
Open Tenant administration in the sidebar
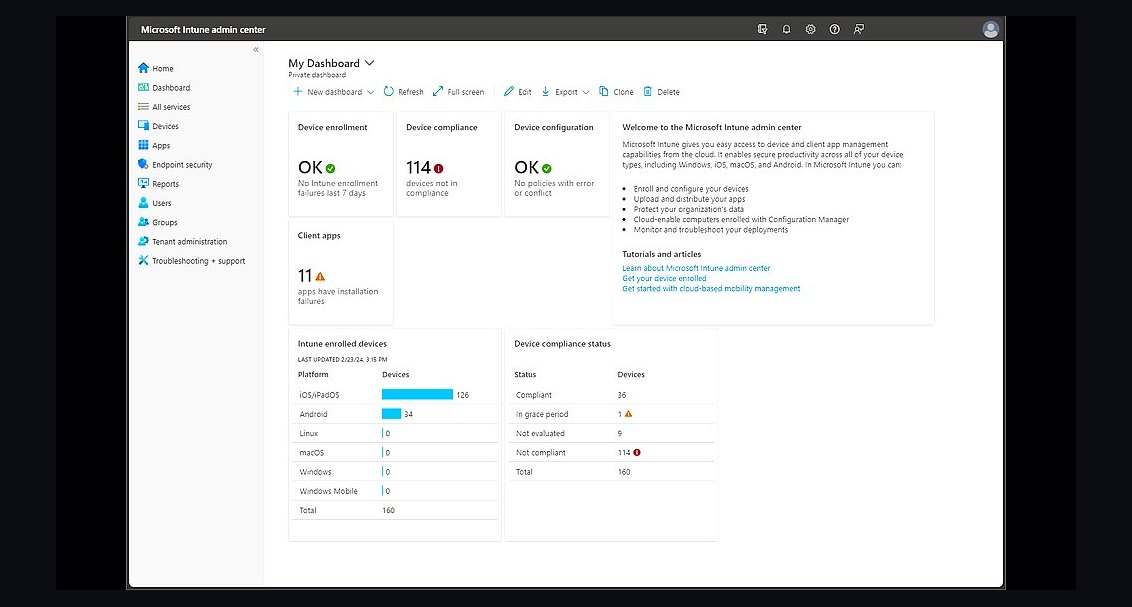click(x=183, y=242)
